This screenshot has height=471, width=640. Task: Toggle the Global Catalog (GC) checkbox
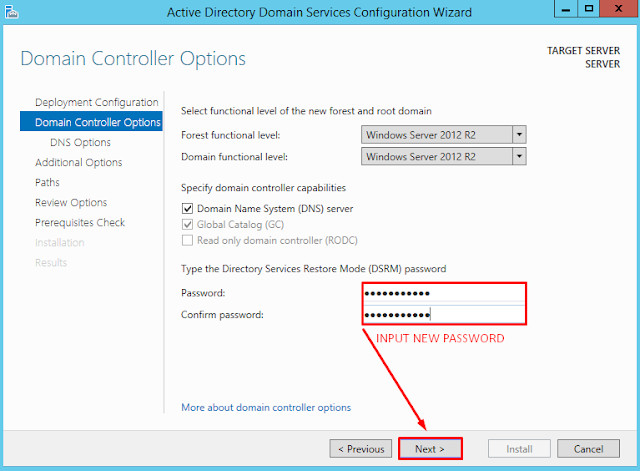coord(187,225)
